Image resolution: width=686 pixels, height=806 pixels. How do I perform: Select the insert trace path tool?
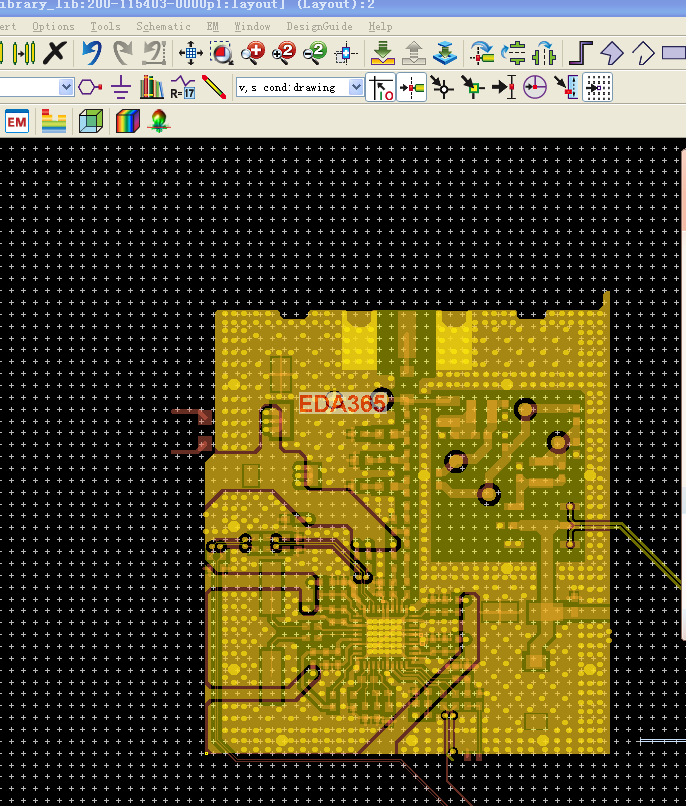click(581, 53)
